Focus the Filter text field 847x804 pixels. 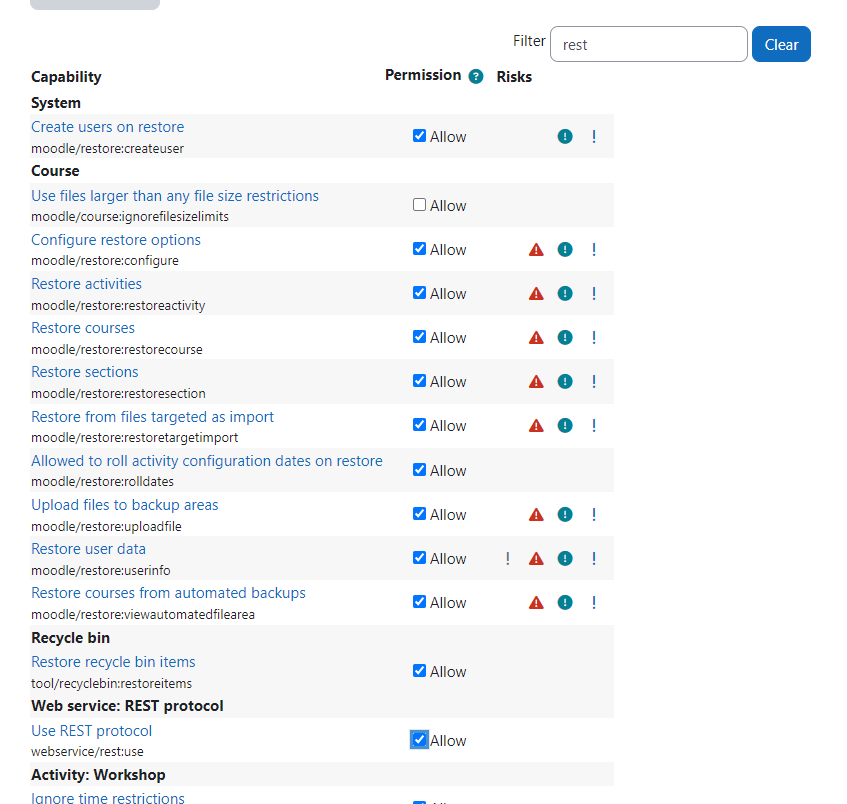(649, 44)
